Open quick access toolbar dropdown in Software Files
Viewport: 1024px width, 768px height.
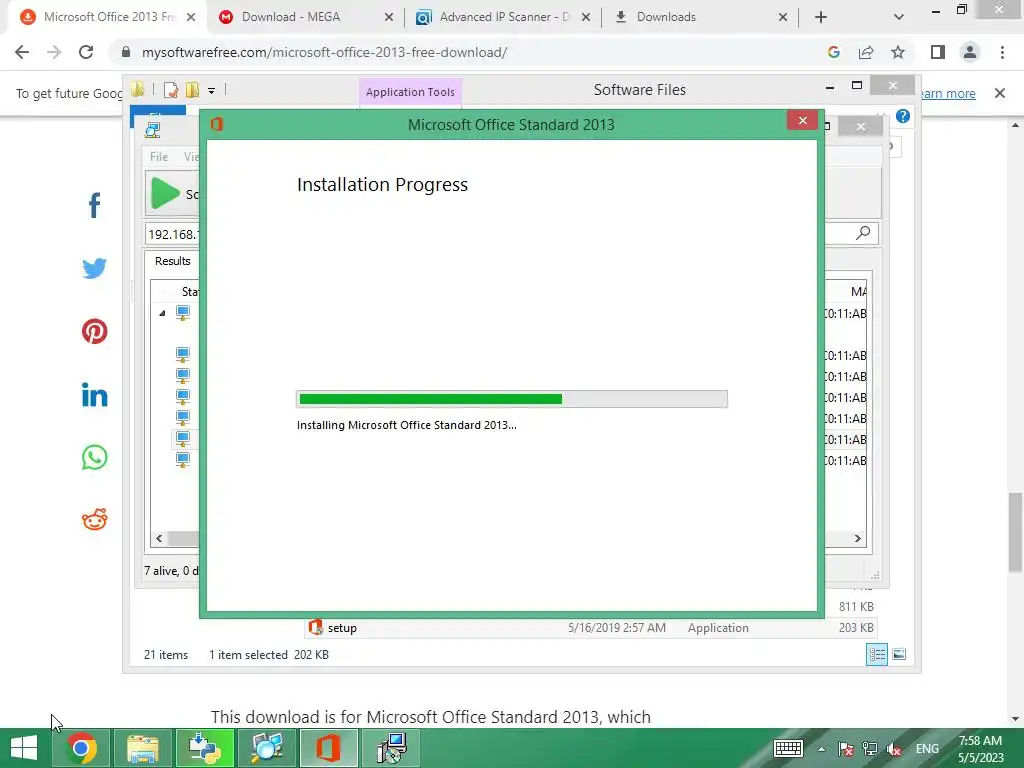212,91
